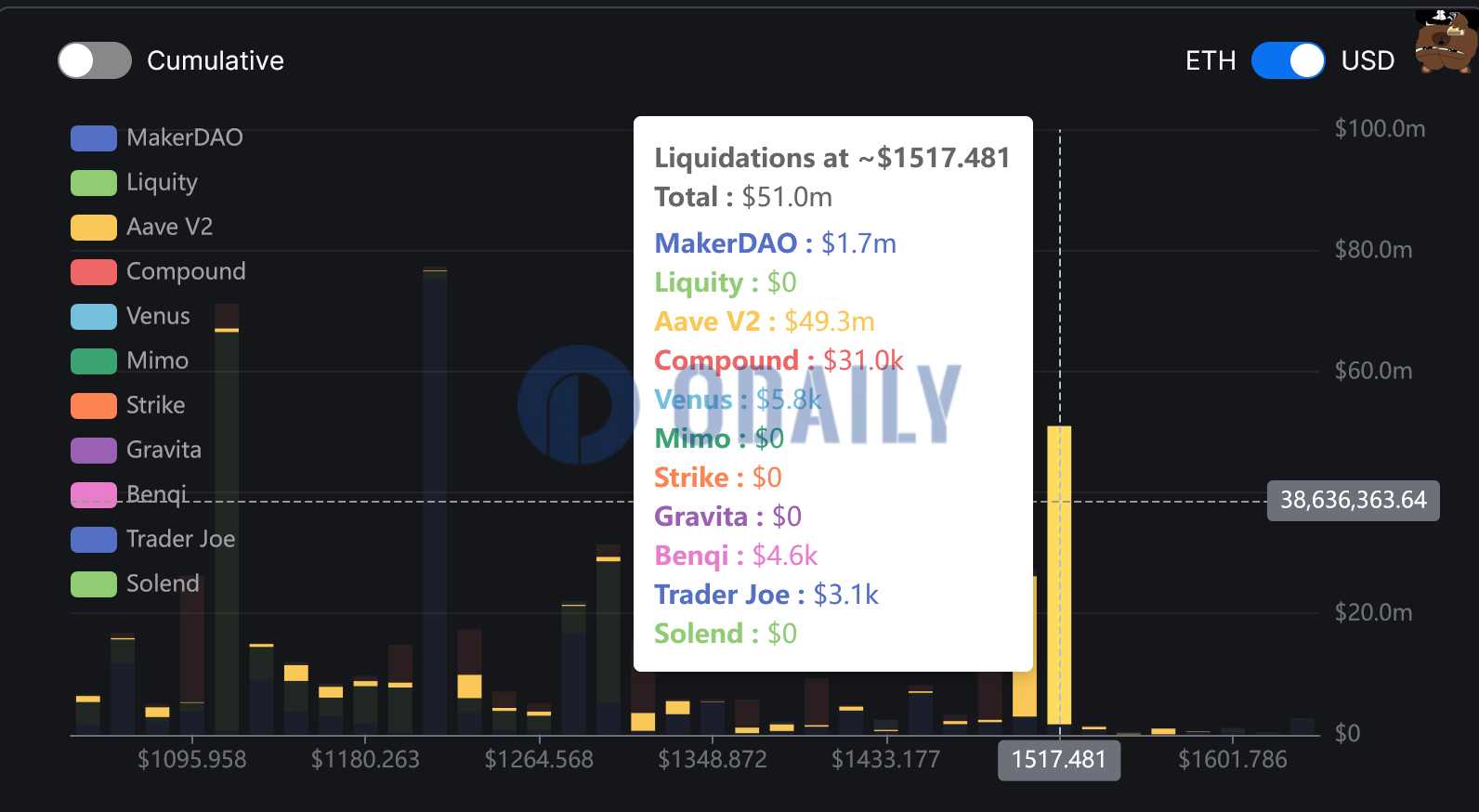This screenshot has height=812, width=1479.
Task: Switch the ETH/USD toggle to ETH
Action: click(x=1288, y=60)
